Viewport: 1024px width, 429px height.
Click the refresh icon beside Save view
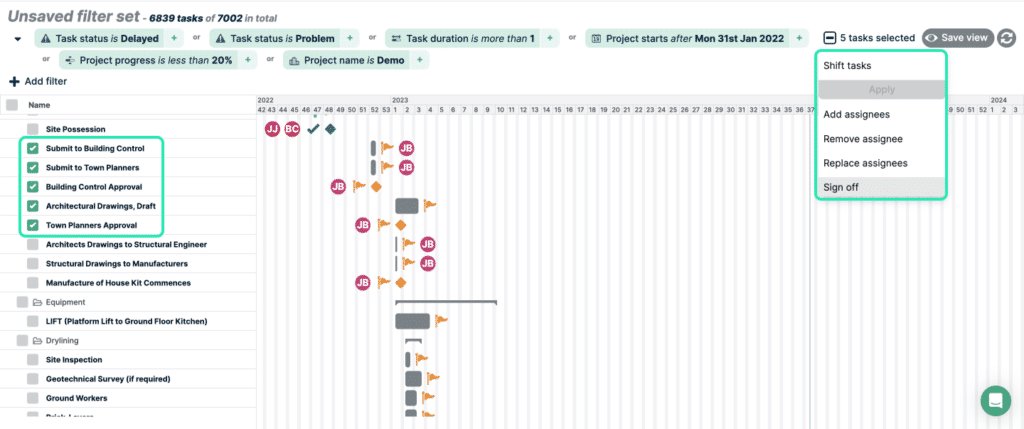point(1007,38)
